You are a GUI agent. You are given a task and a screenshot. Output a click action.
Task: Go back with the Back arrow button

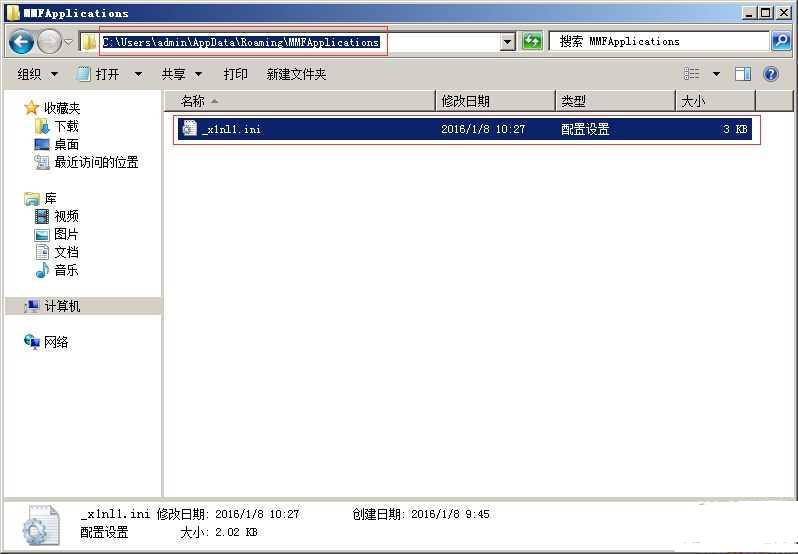click(21, 42)
